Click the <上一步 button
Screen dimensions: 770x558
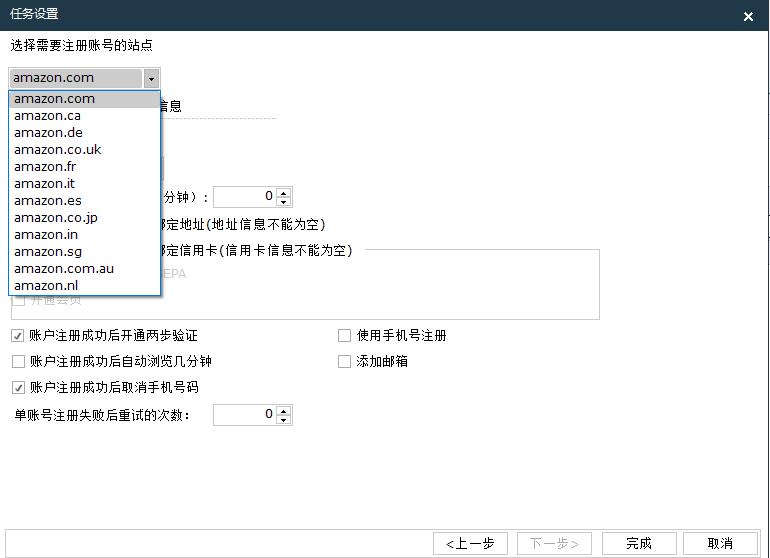(470, 544)
